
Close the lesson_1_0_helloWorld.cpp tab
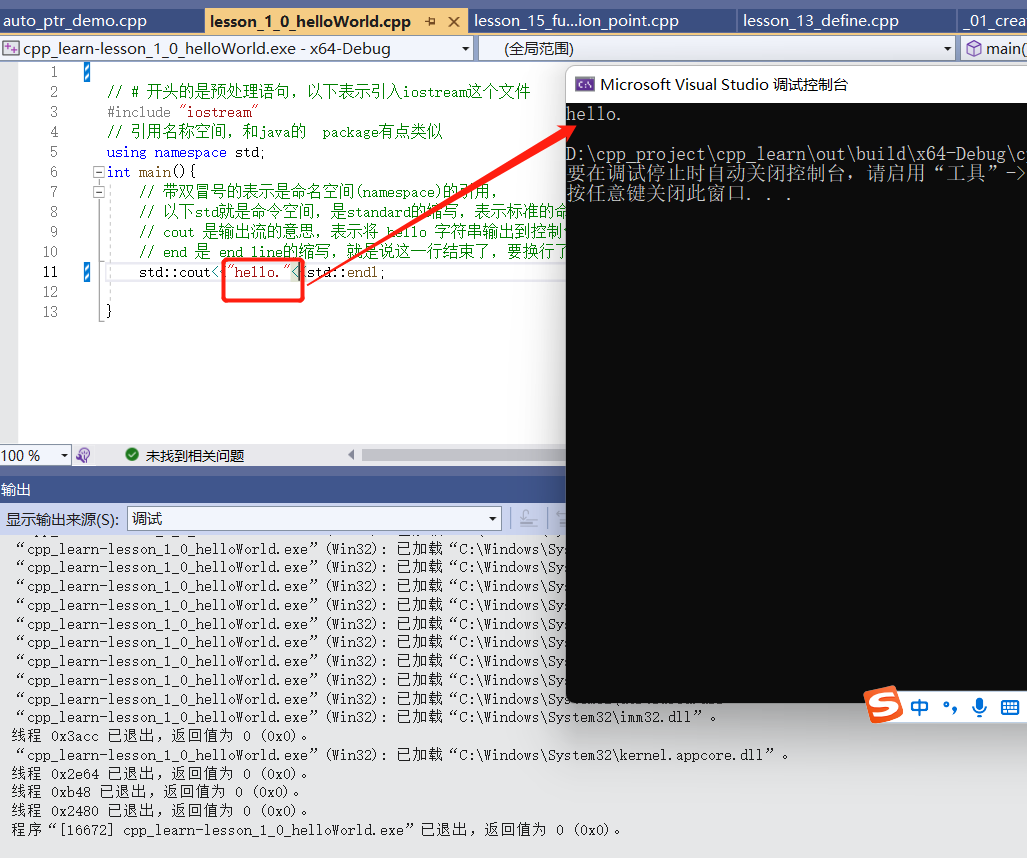pos(453,22)
